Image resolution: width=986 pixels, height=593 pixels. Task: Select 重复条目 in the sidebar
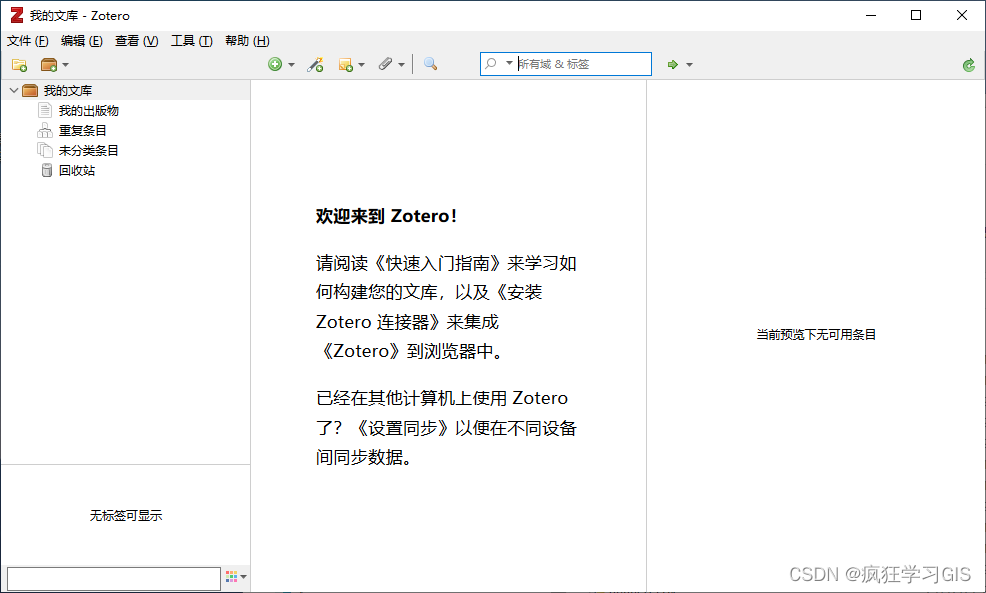[84, 130]
